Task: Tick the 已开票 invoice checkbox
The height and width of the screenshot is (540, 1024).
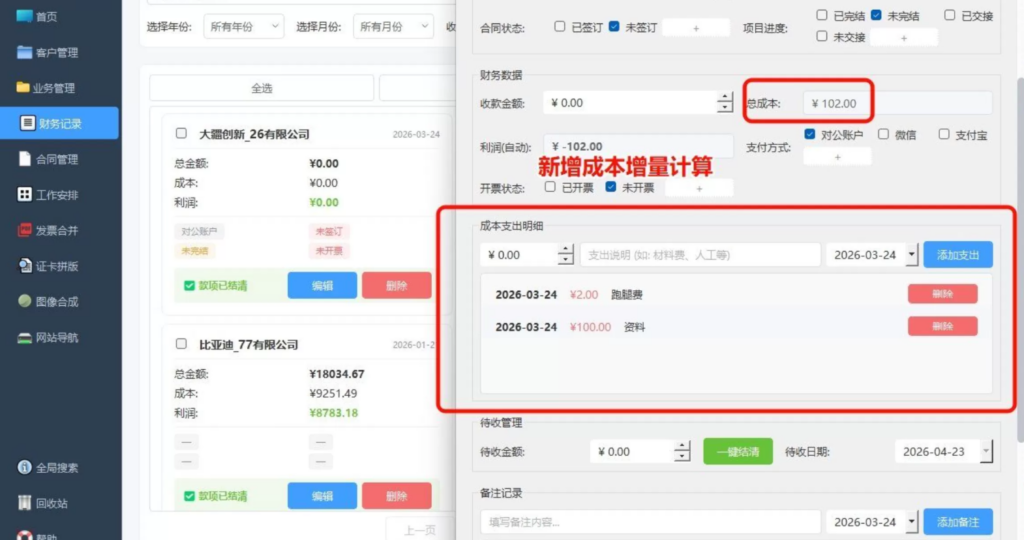Action: [x=550, y=187]
